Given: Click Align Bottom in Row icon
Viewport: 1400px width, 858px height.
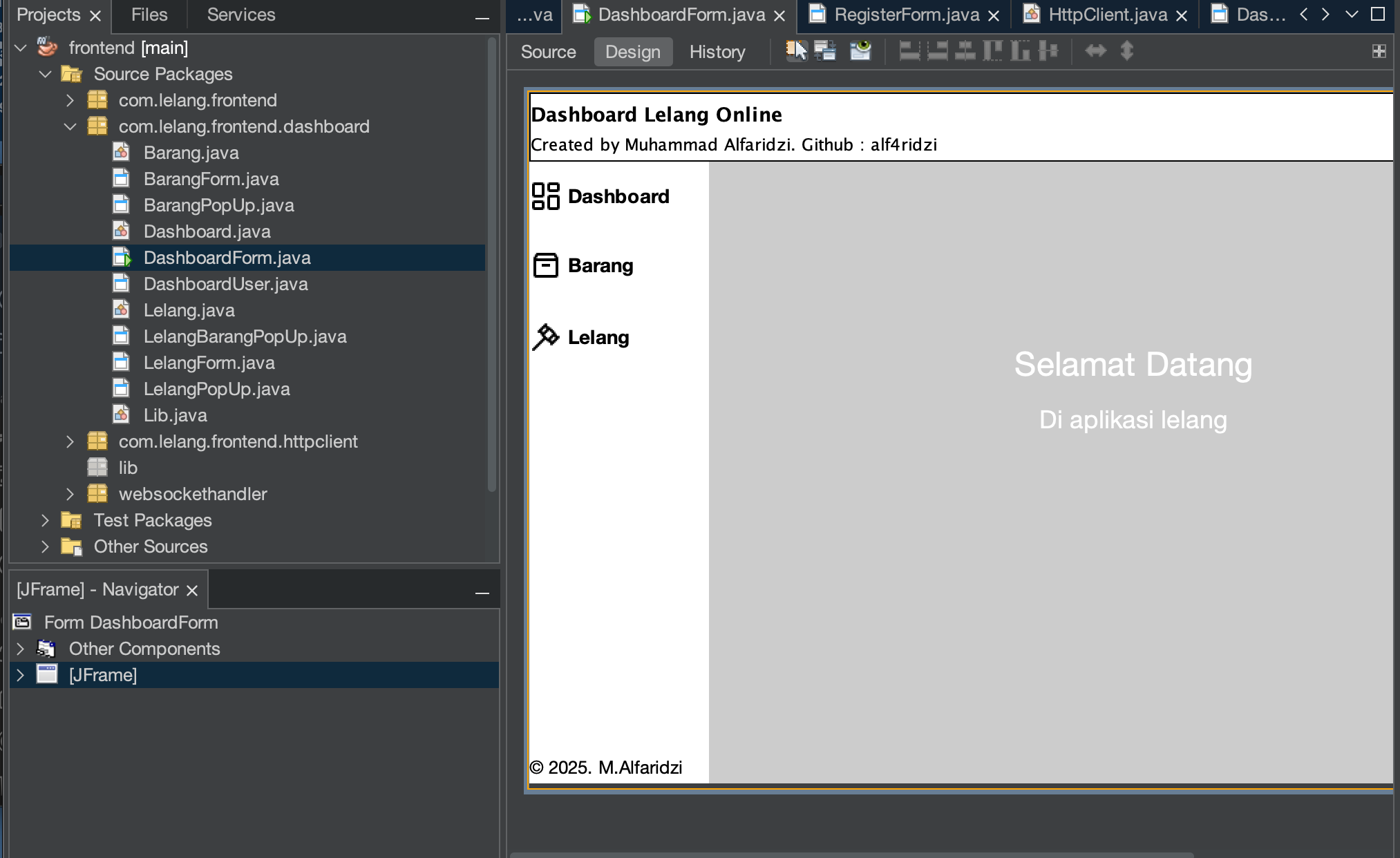Looking at the screenshot, I should pyautogui.click(x=1021, y=51).
